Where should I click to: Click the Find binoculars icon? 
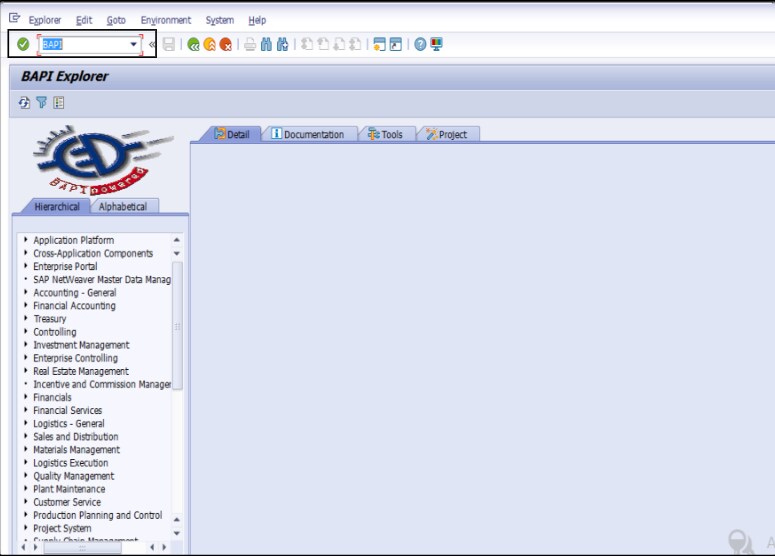pos(266,44)
